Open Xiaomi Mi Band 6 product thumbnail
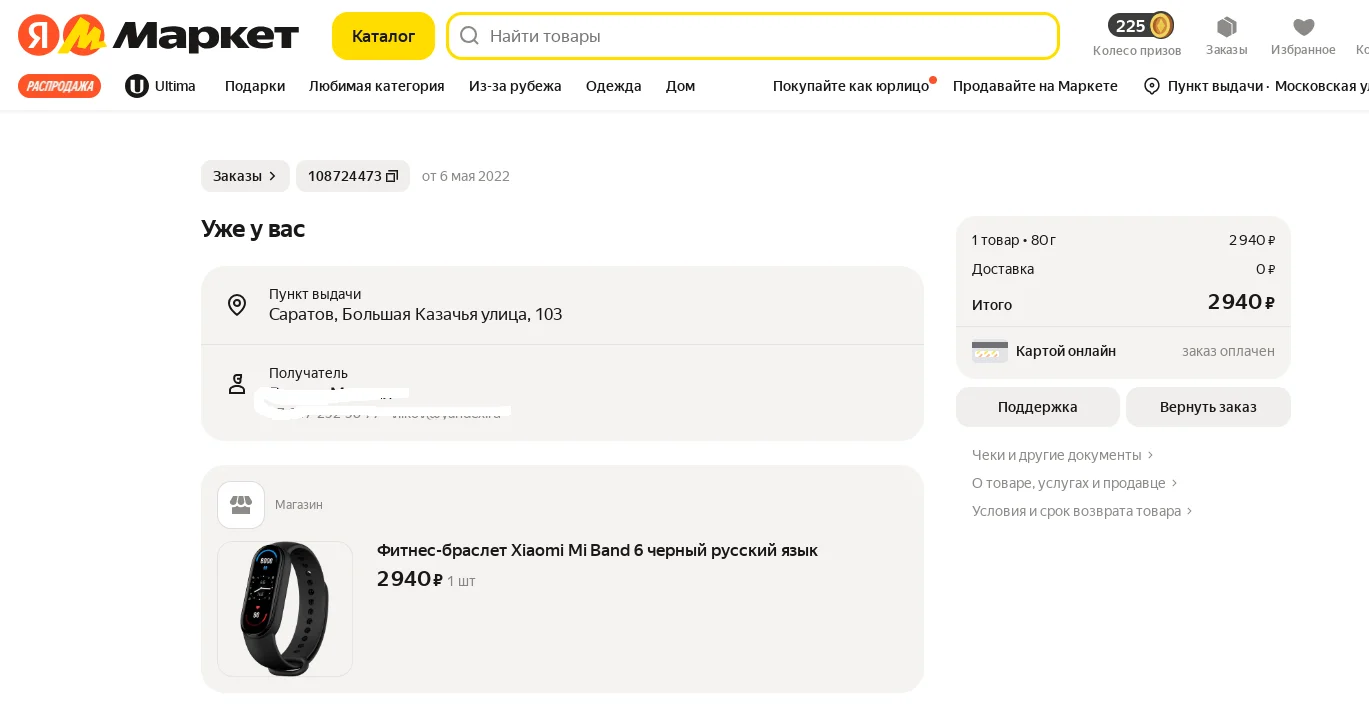This screenshot has height=704, width=1369. pos(285,609)
